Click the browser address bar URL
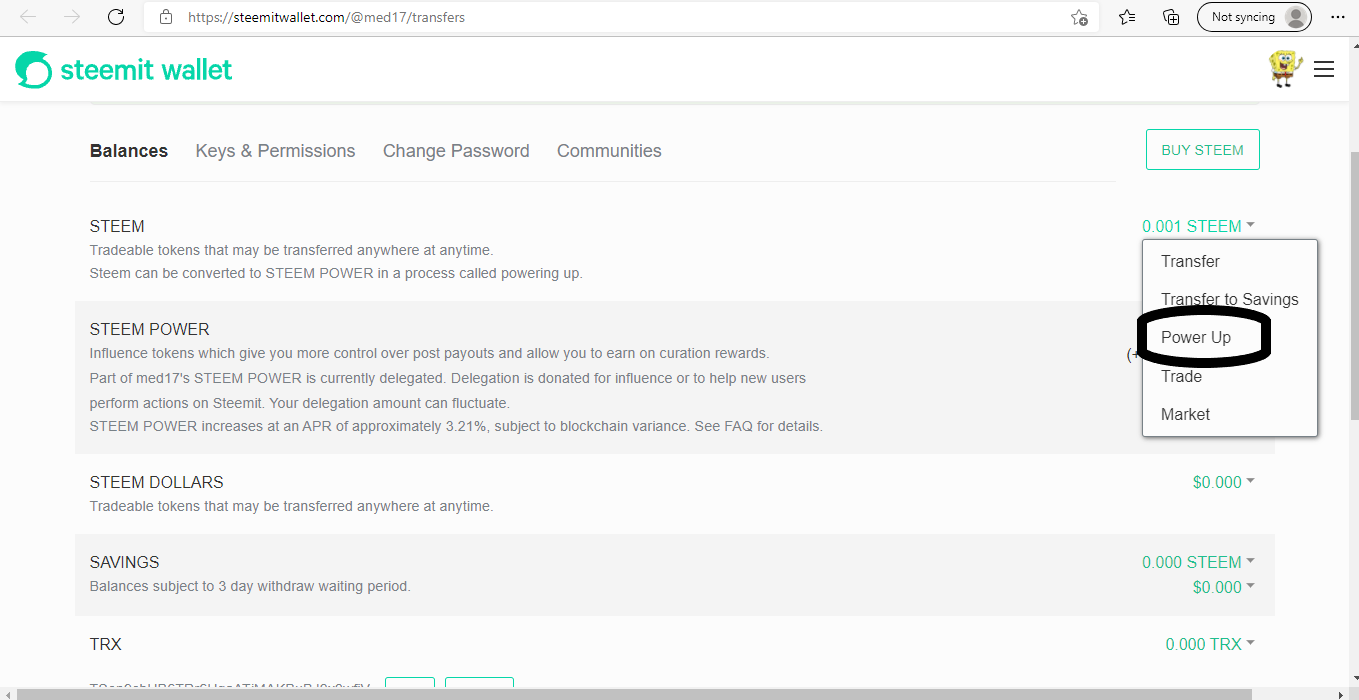Image resolution: width=1359 pixels, height=700 pixels. coord(600,17)
